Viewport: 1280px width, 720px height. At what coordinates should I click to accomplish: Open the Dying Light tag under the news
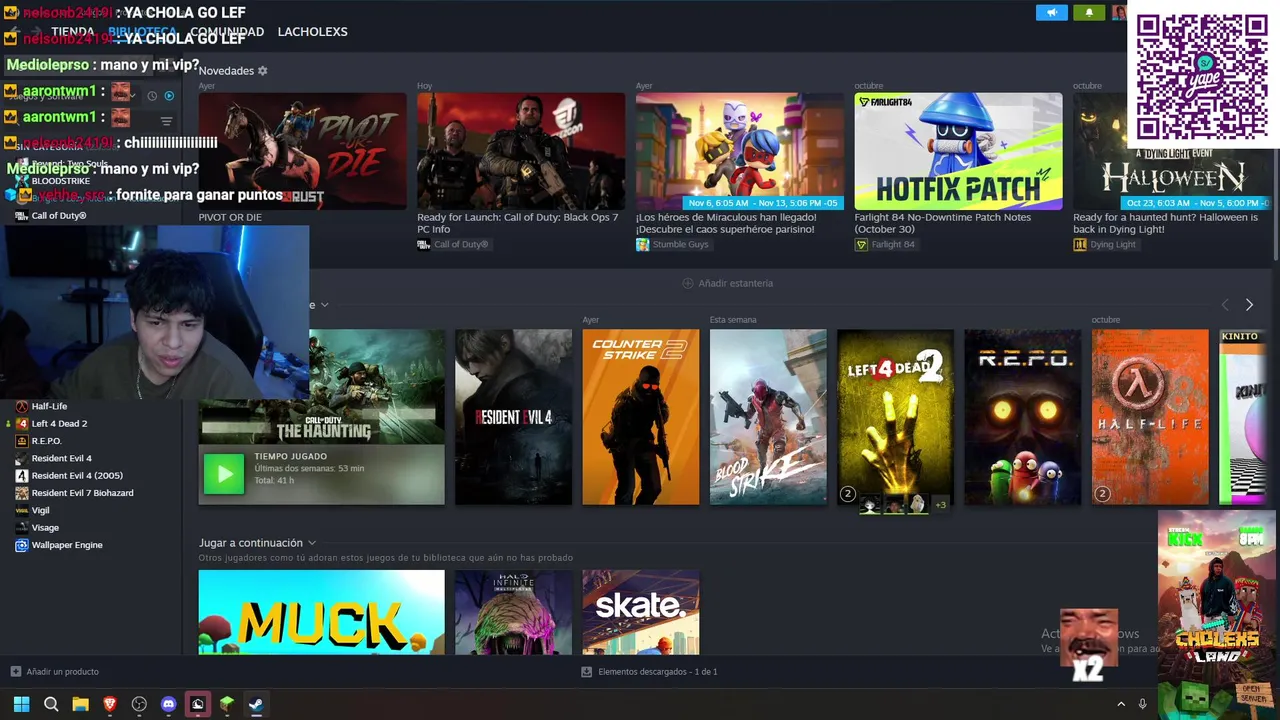(x=1105, y=245)
